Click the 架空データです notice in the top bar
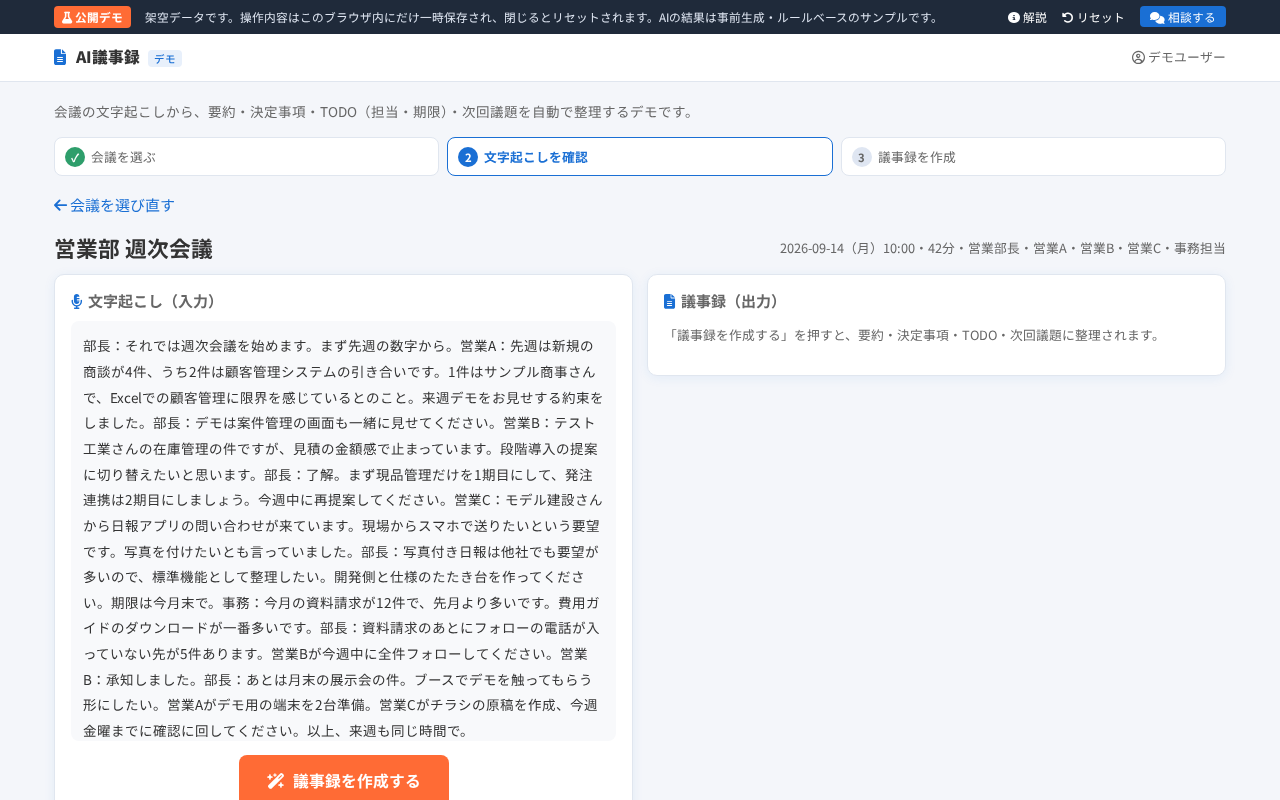This screenshot has width=1280, height=800. pyautogui.click(x=542, y=17)
